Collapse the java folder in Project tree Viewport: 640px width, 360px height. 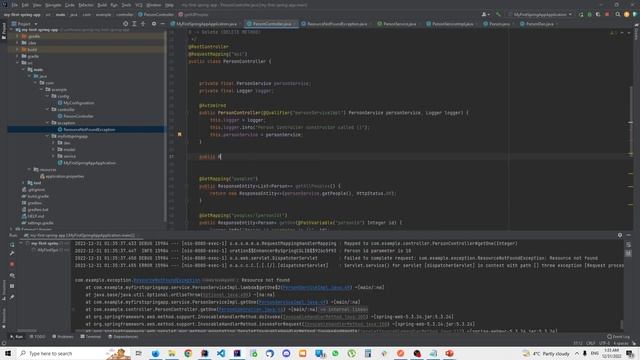tap(29, 76)
